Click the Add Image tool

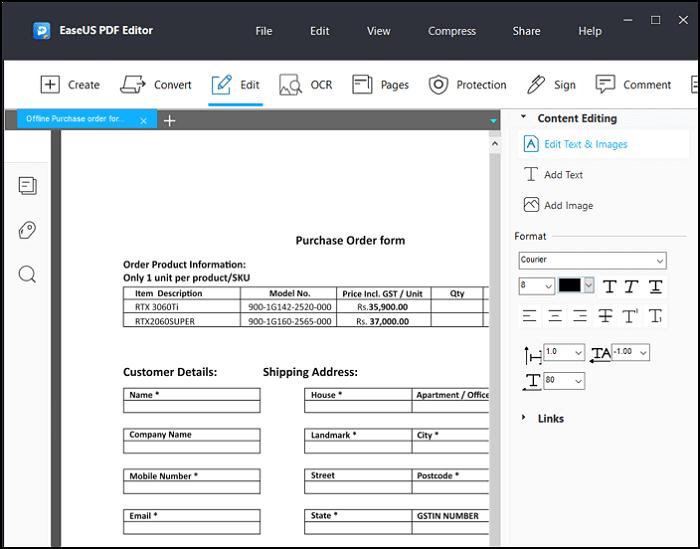[558, 205]
